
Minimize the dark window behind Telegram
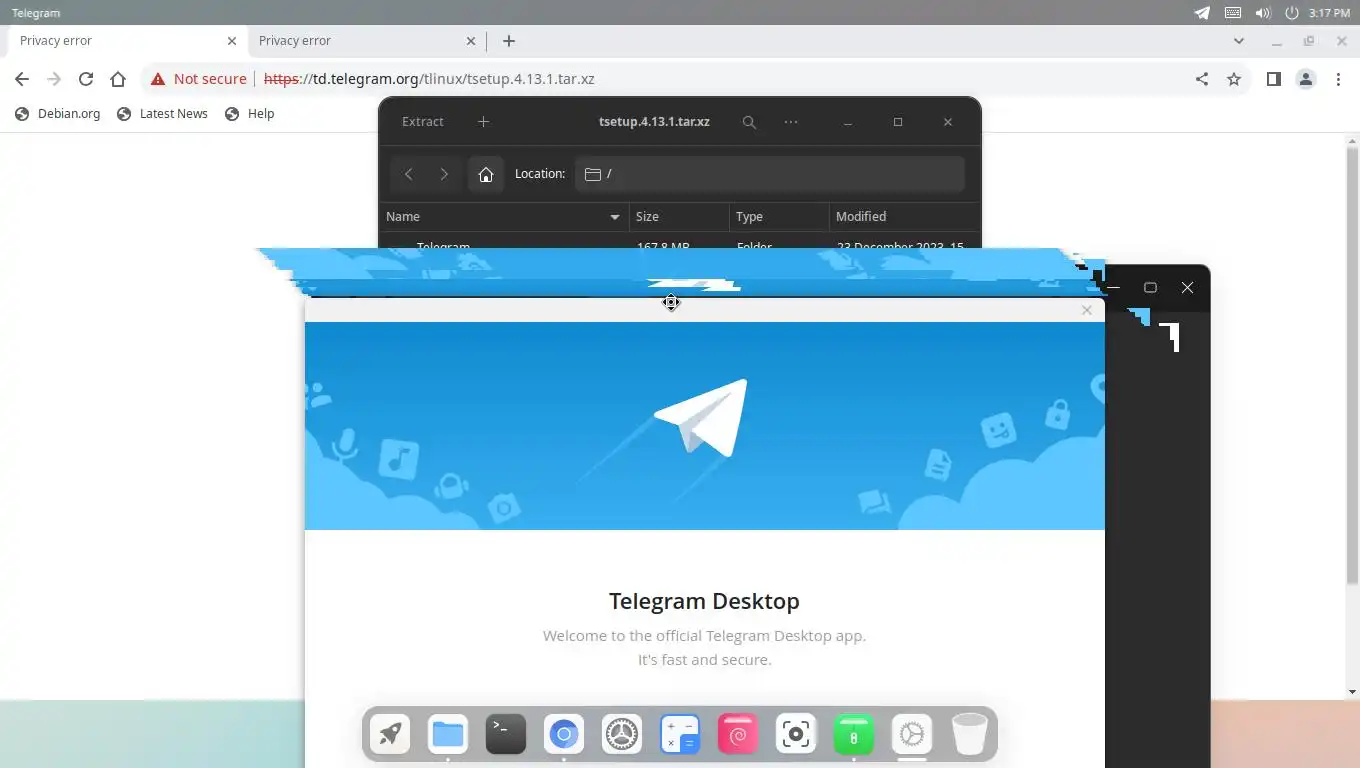[x=1113, y=288]
